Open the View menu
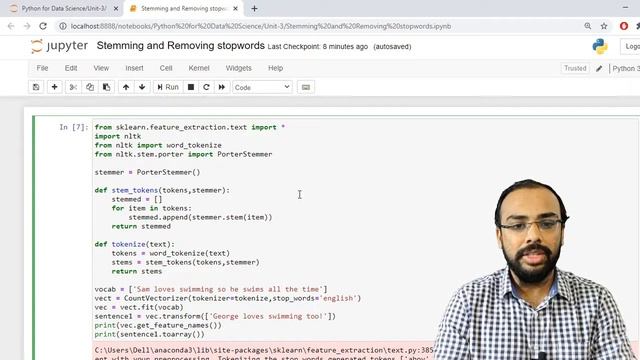This screenshot has height=360, width=640. point(101,68)
